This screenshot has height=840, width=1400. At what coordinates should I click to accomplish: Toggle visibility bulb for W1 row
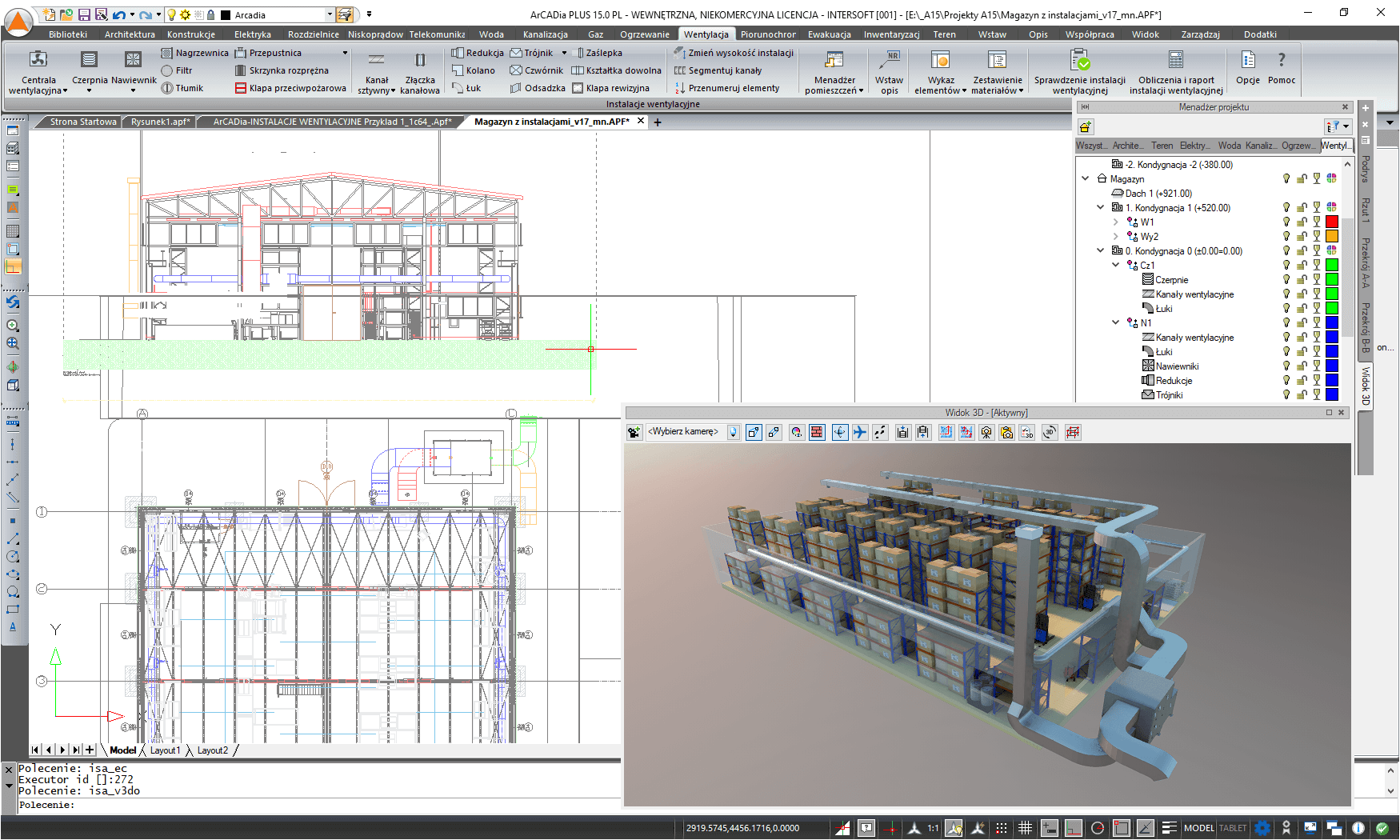pos(1286,222)
